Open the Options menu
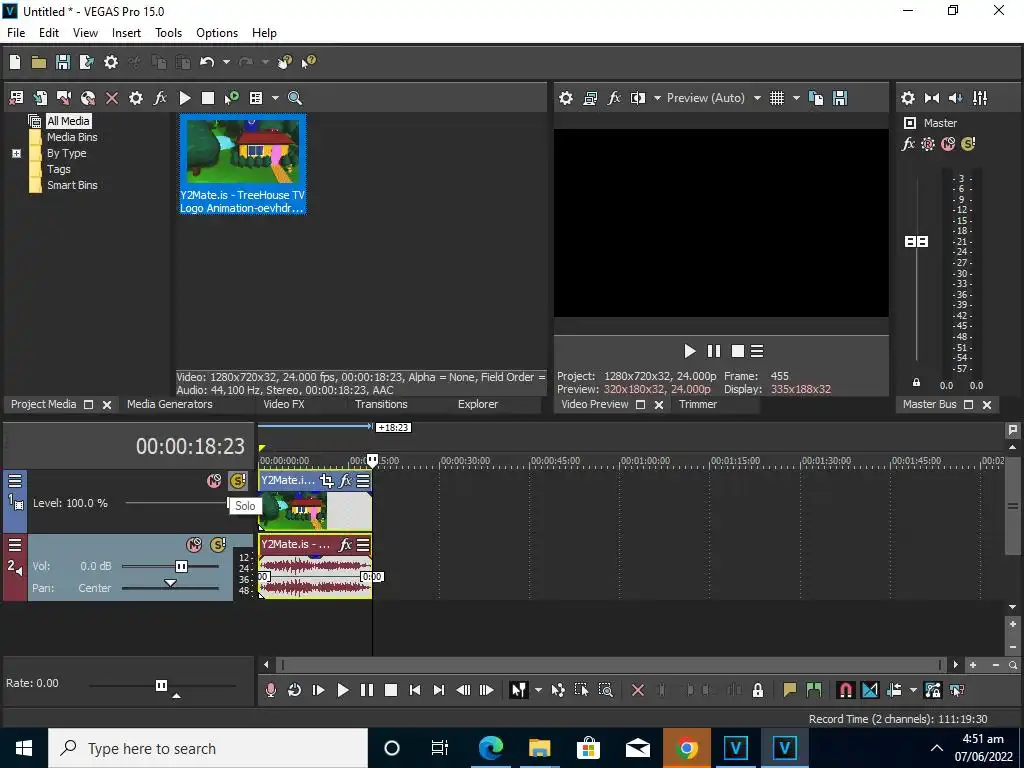1024x768 pixels. coord(217,33)
